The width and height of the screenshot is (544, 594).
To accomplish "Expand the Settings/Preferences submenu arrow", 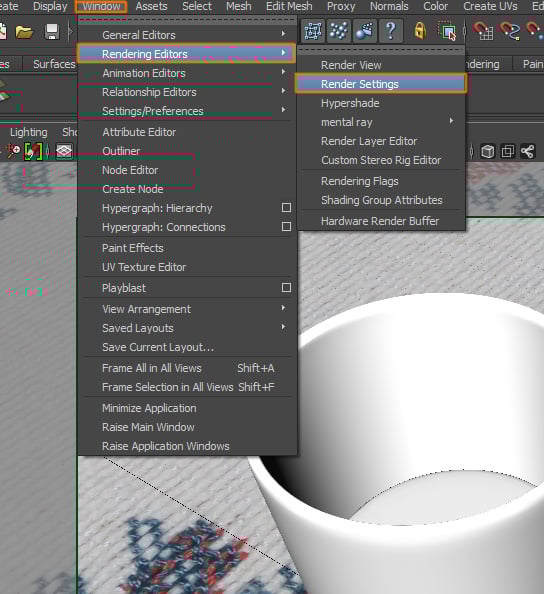I will (283, 109).
